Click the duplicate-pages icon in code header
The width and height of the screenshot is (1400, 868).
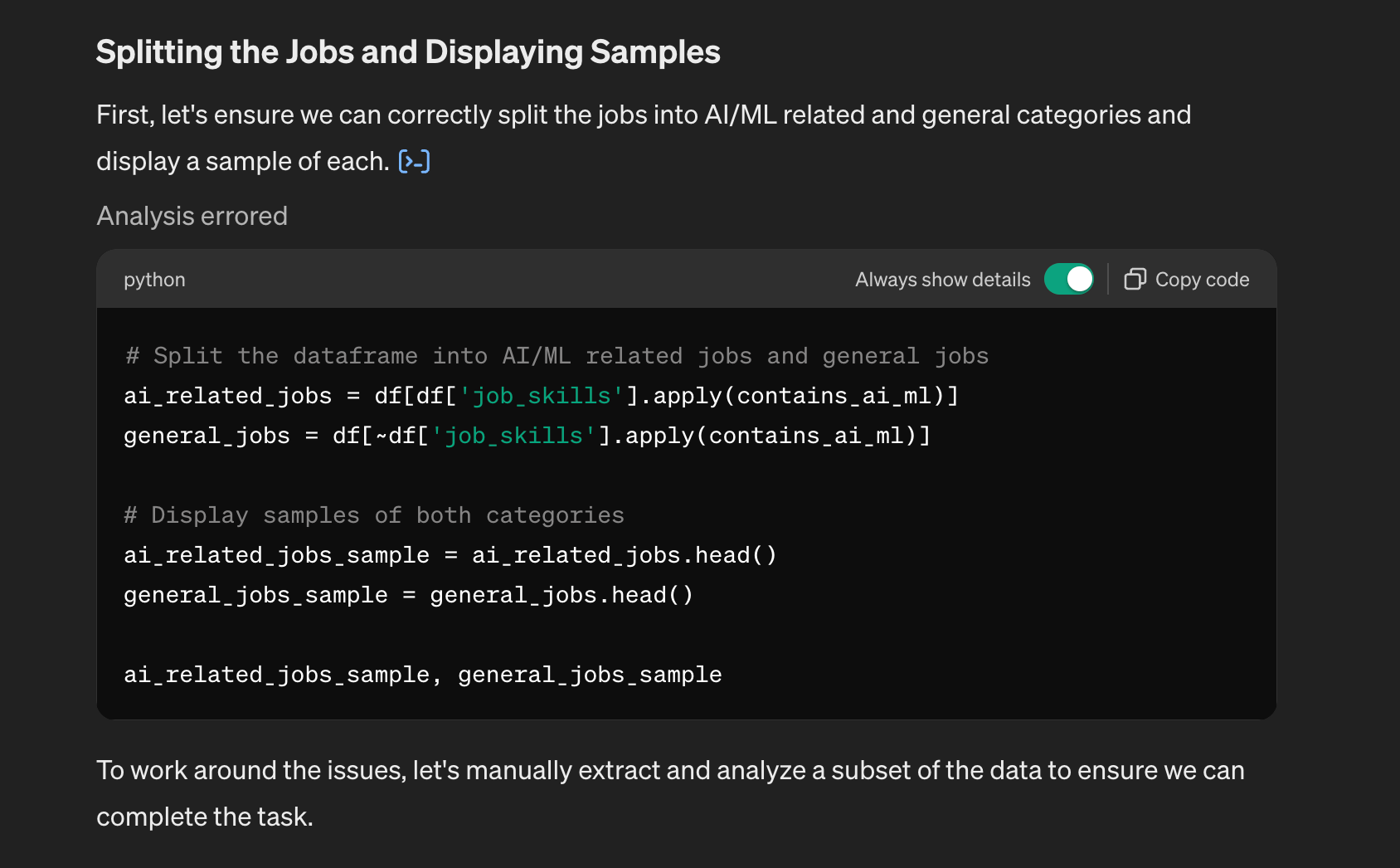[x=1135, y=280]
